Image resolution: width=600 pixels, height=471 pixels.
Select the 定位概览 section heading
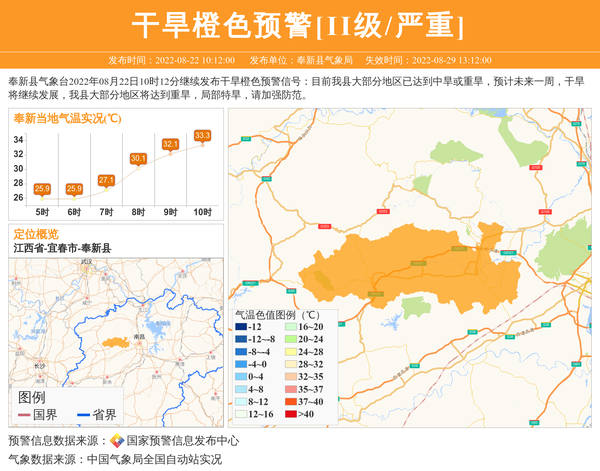tap(36, 233)
